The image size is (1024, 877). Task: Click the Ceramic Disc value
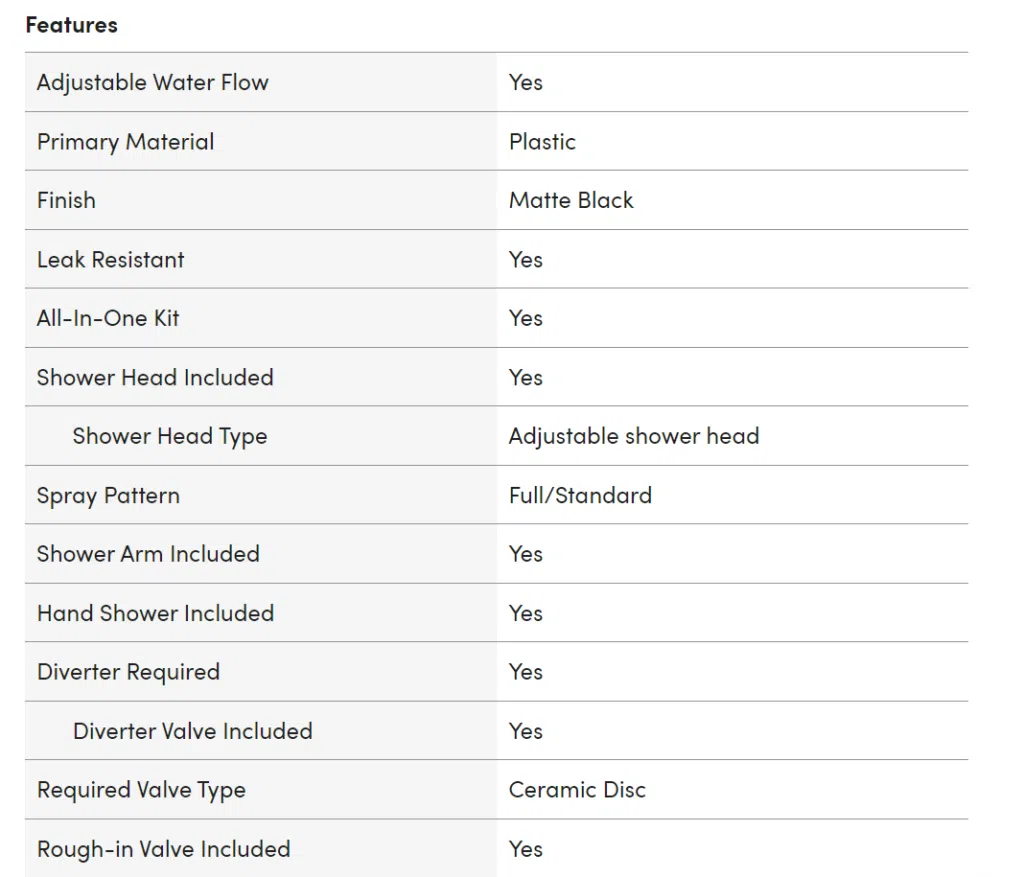[x=577, y=790]
